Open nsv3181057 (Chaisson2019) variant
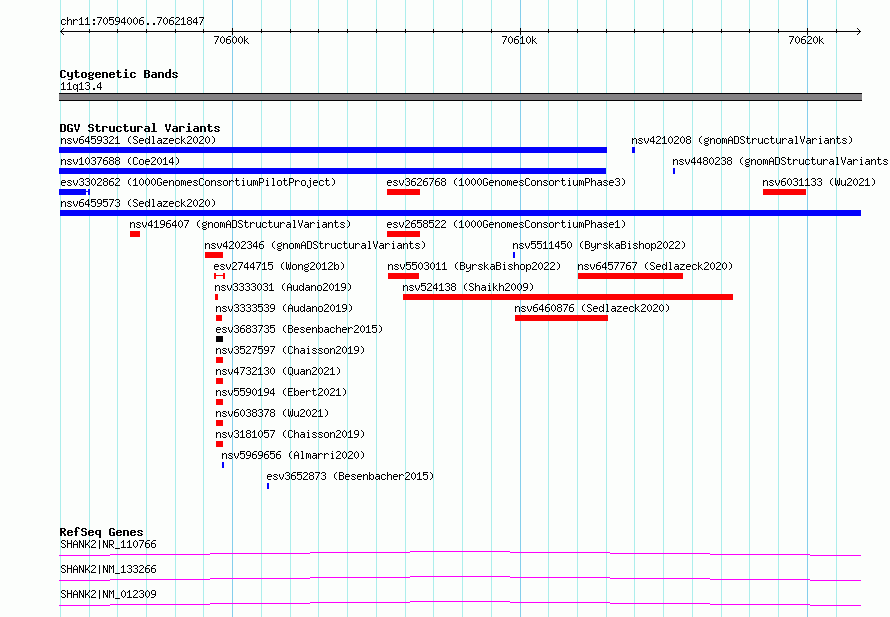 [290, 434]
